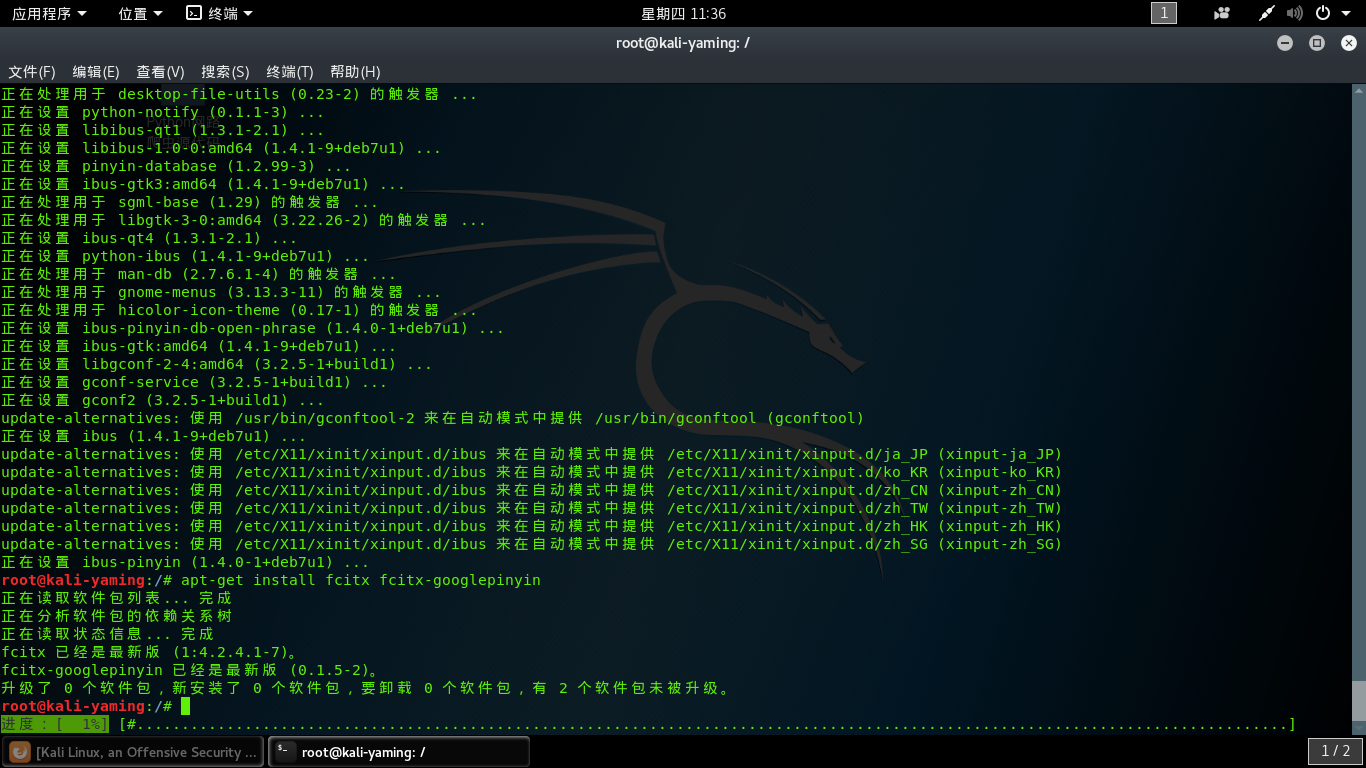Open the 查看(V) menu
Image resolution: width=1366 pixels, height=768 pixels.
(161, 72)
